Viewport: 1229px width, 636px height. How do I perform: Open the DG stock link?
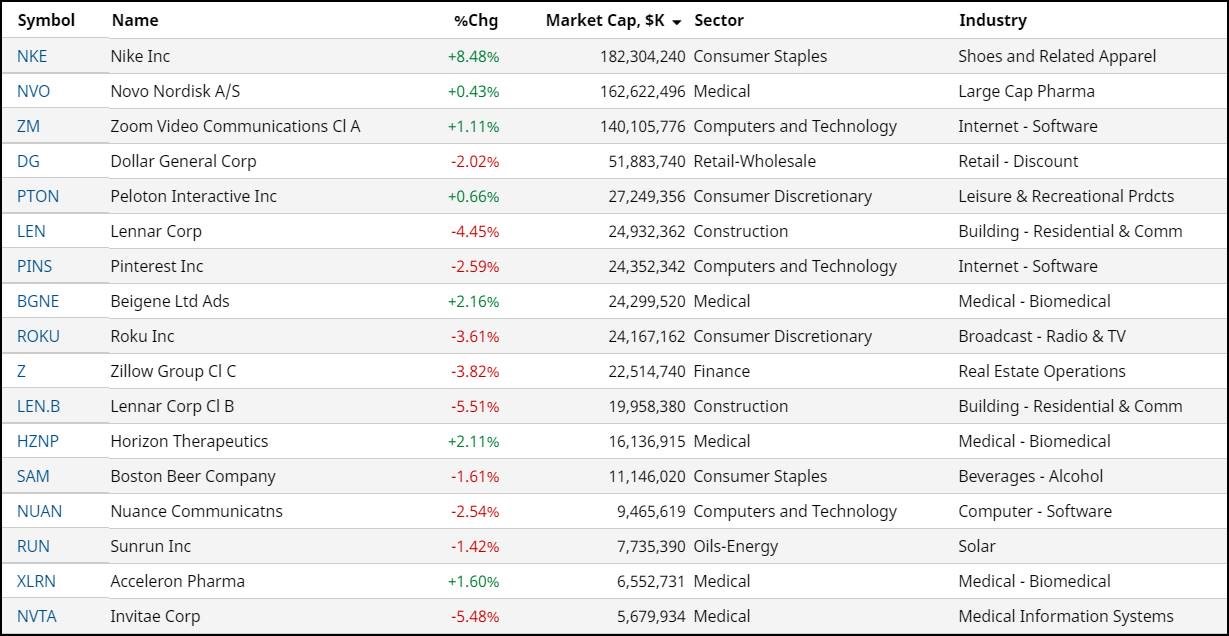28,161
